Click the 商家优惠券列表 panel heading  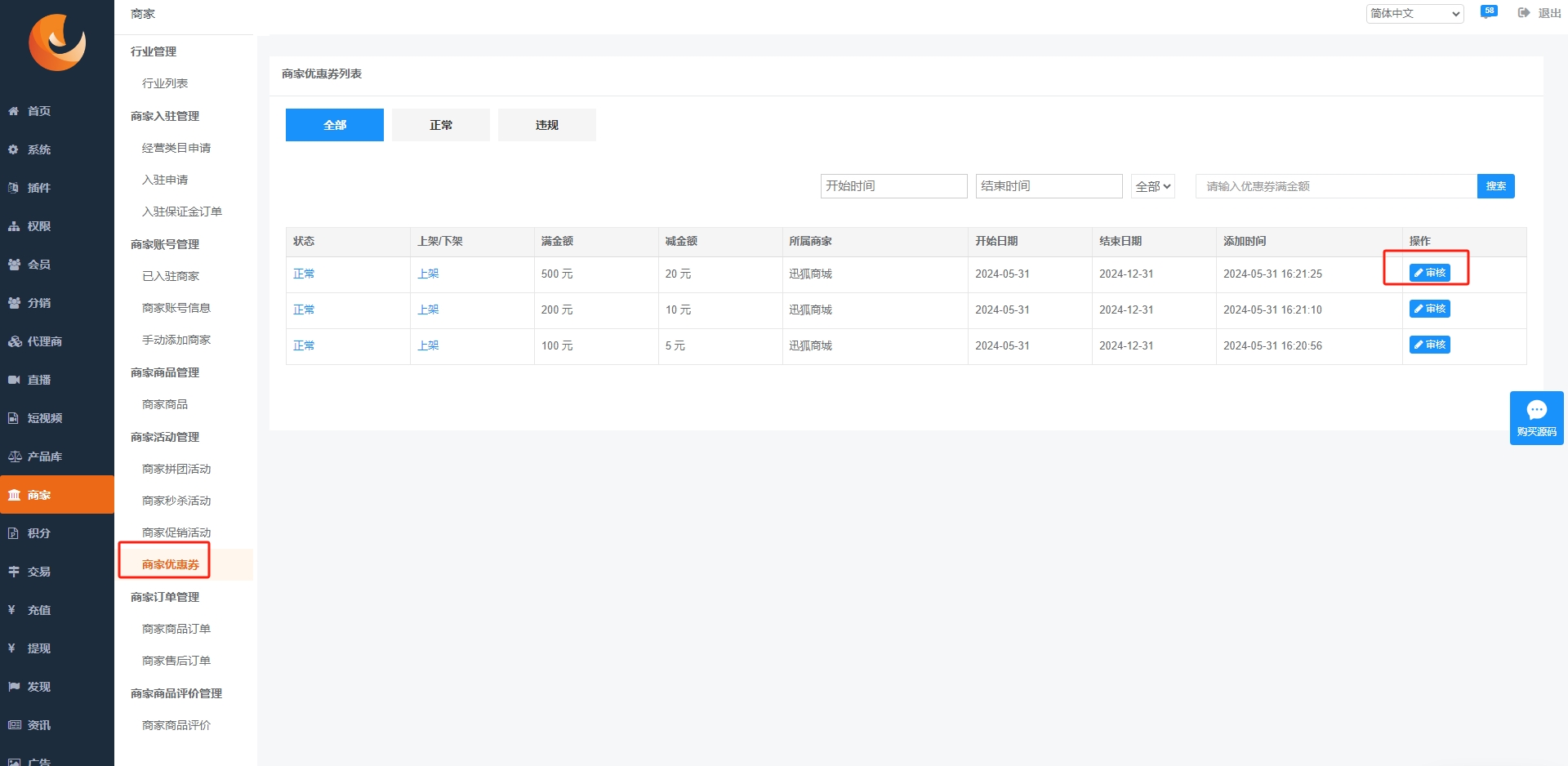(322, 73)
